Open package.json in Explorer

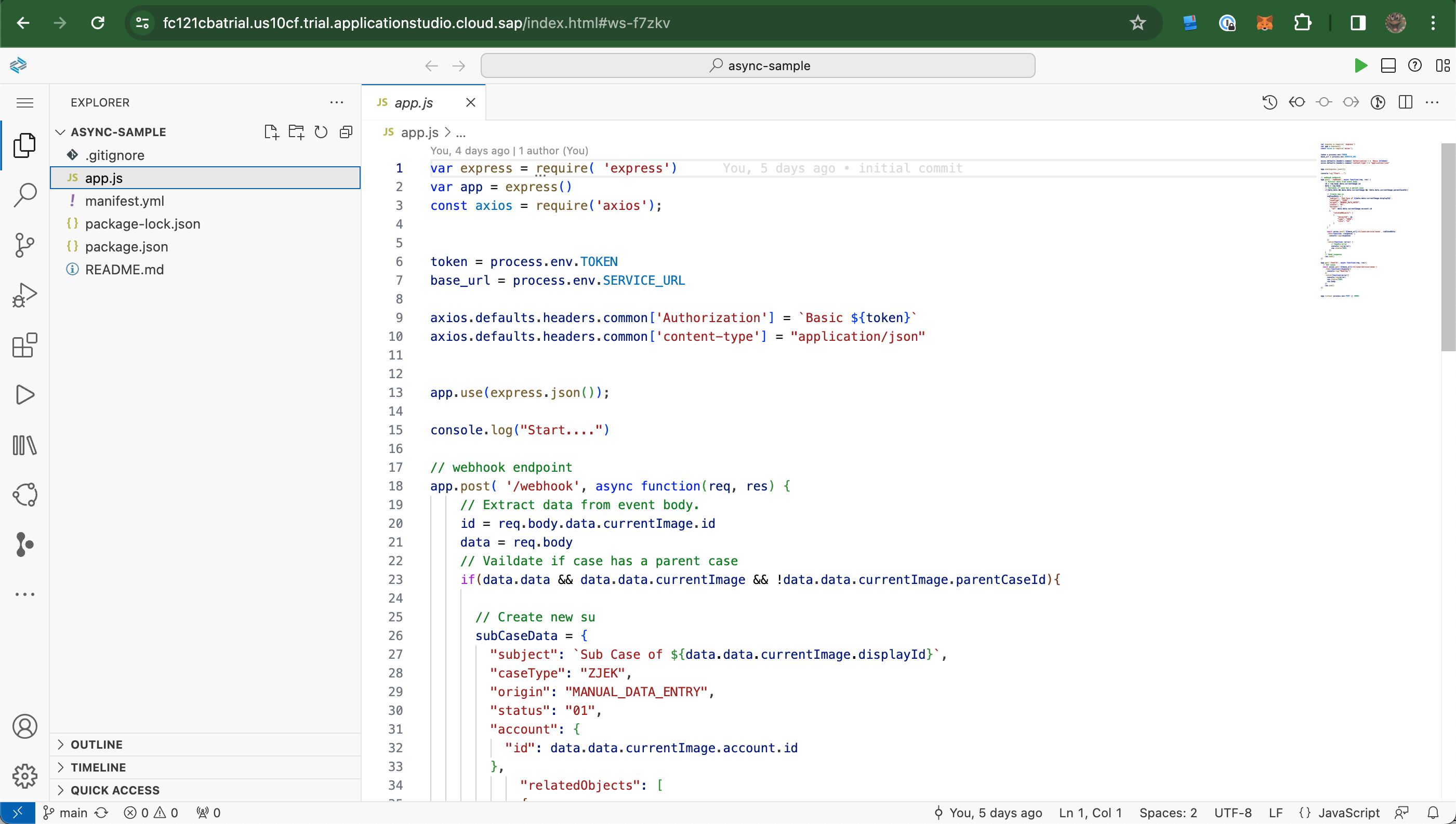[205, 247]
